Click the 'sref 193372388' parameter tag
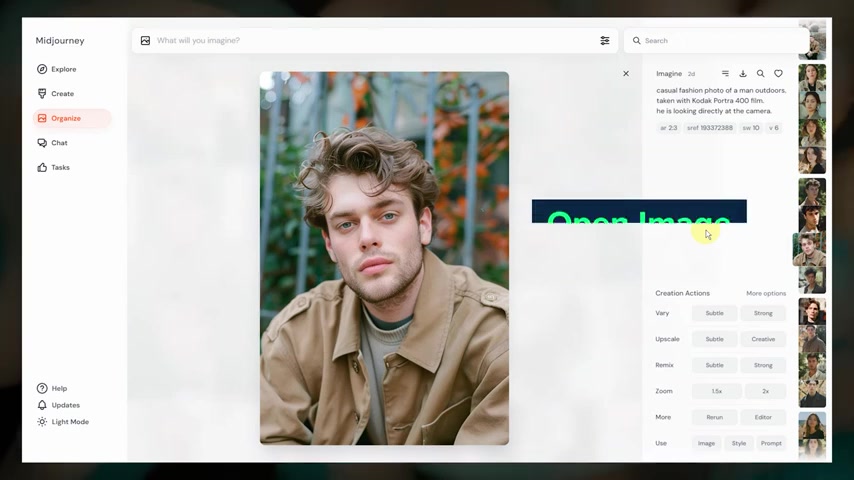Screen dimensions: 854x480 click(x=710, y=128)
